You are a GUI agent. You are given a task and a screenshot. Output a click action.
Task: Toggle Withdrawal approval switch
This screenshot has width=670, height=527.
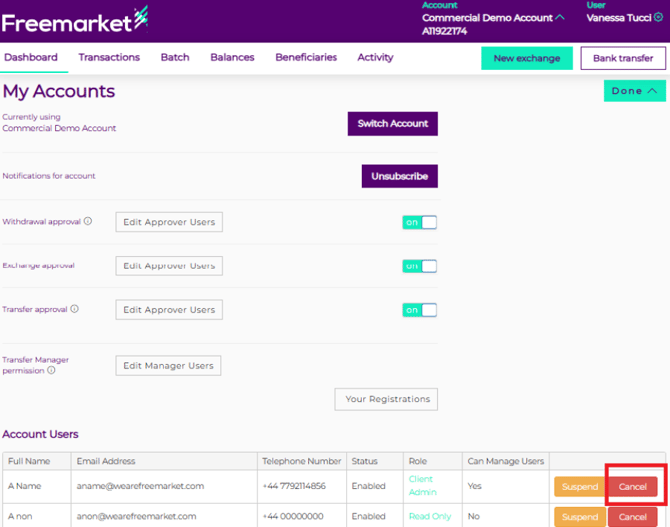tap(419, 222)
